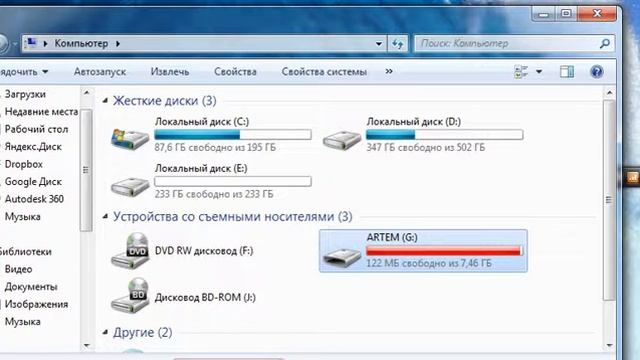Select Библиотеки in navigation pane
This screenshot has width=640, height=360.
point(25,251)
